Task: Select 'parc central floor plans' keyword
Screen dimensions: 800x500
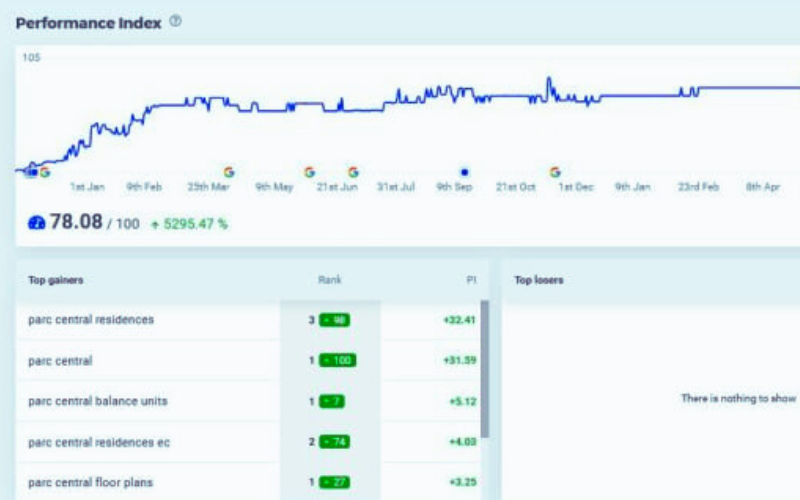Action: click(90, 482)
